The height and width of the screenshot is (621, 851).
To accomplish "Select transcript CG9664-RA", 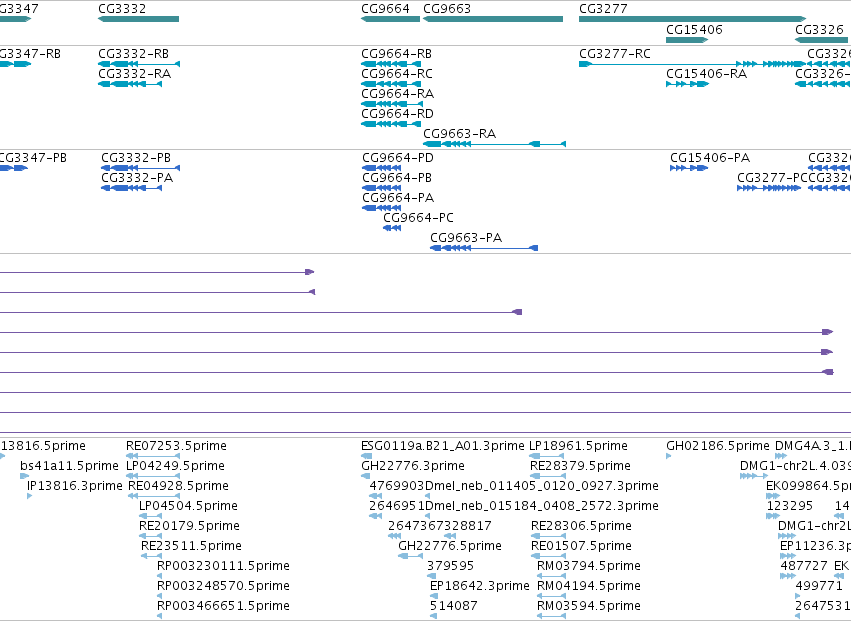I will pyautogui.click(x=392, y=104).
